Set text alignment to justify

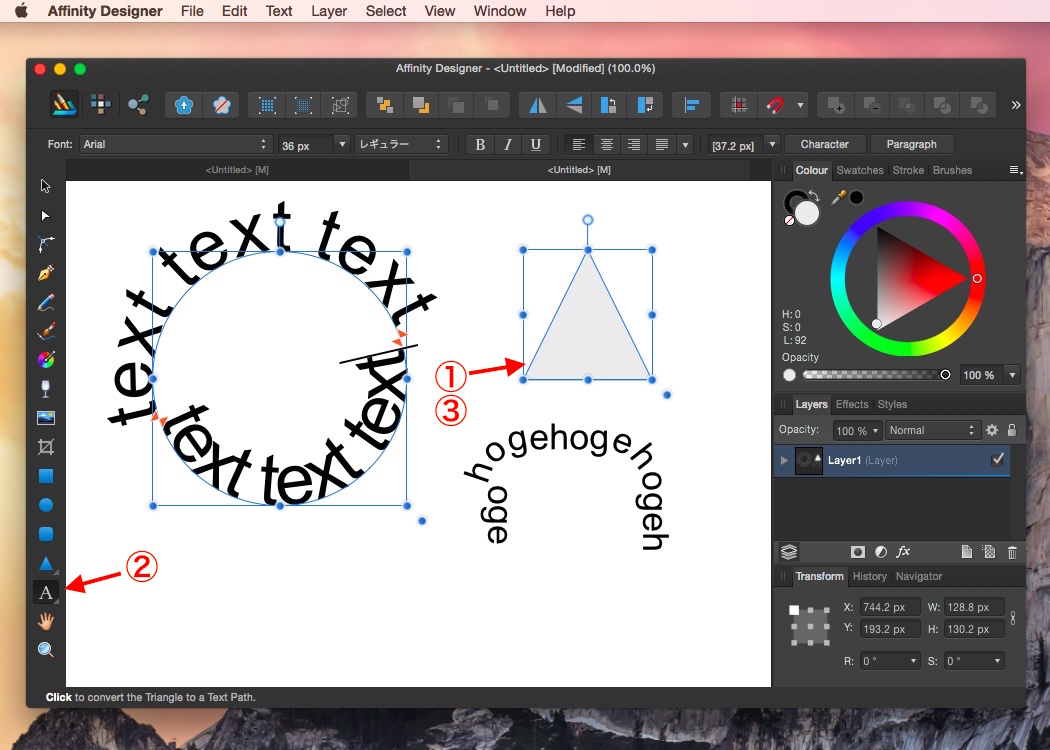(662, 145)
